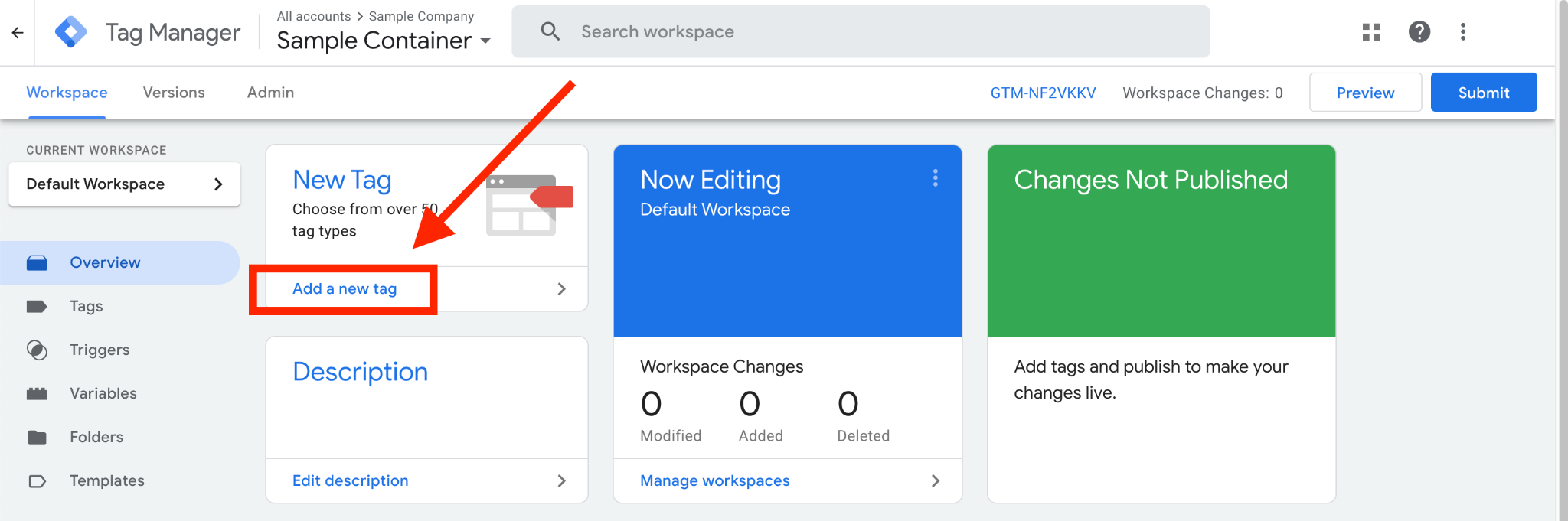Viewport: 1568px width, 521px height.
Task: Open the Sample Container dropdown arrow
Action: point(485,41)
